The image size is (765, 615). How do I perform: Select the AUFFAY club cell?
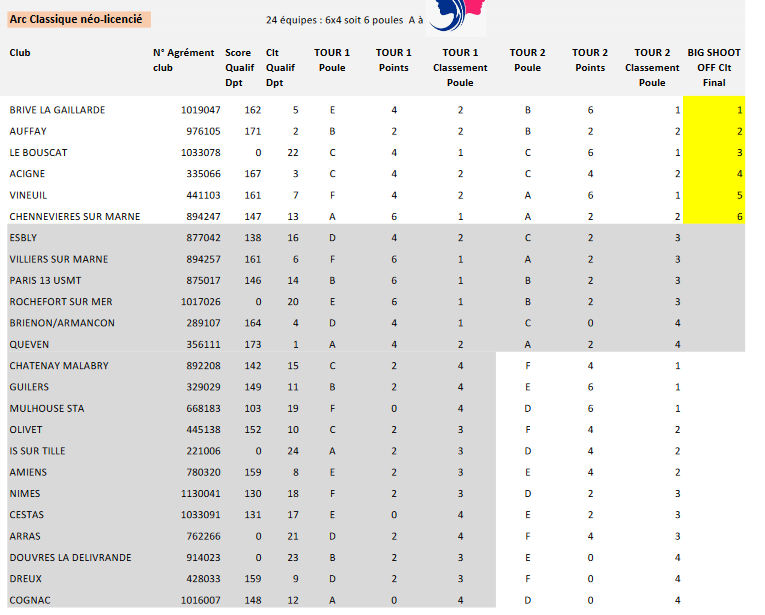coord(28,131)
